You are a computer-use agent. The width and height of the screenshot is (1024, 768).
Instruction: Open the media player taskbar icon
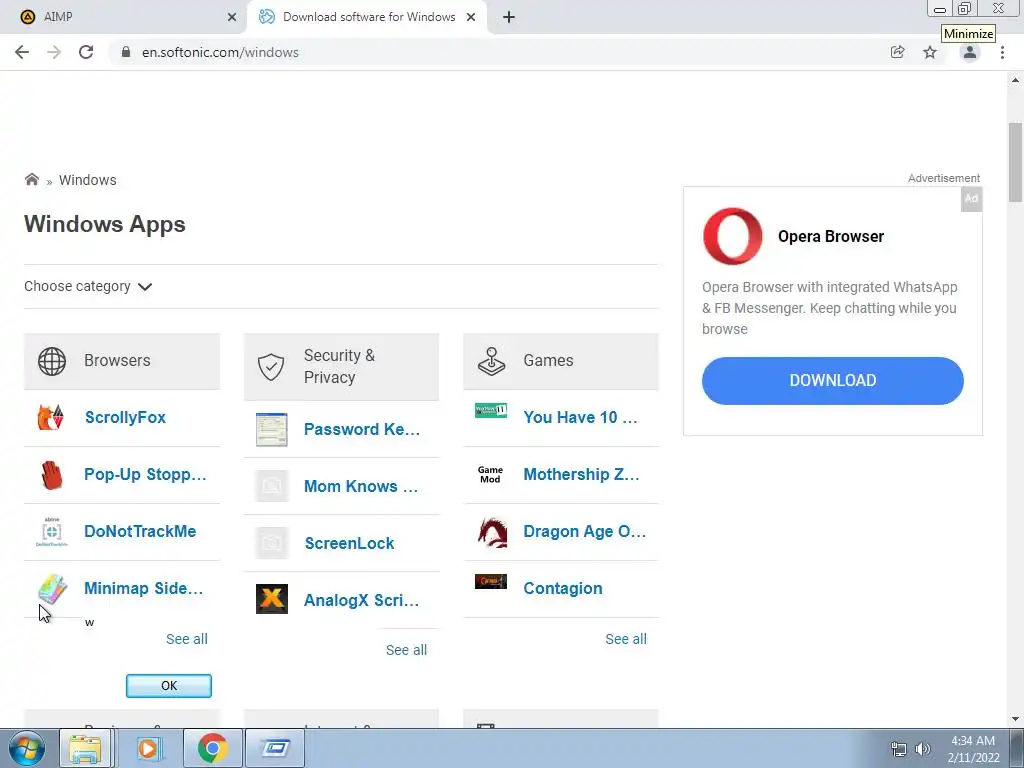pyautogui.click(x=148, y=748)
